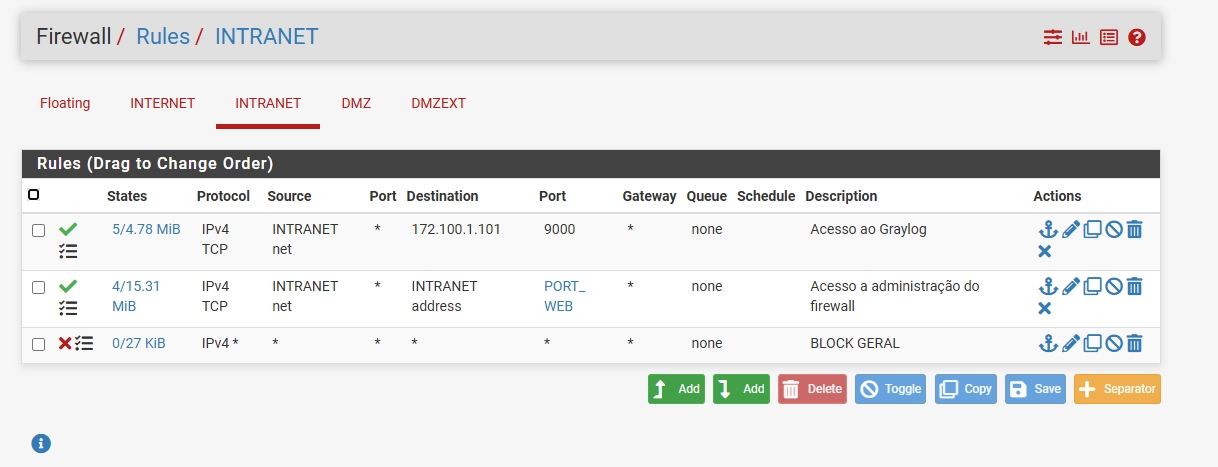The image size is (1218, 467).
Task: Switch to the DMZ tab
Action: [x=356, y=103]
